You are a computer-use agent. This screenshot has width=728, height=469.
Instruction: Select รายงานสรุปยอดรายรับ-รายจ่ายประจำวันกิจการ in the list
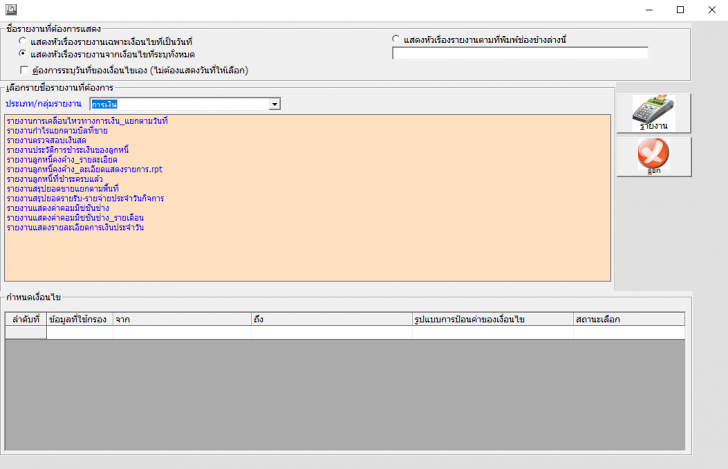(x=85, y=198)
